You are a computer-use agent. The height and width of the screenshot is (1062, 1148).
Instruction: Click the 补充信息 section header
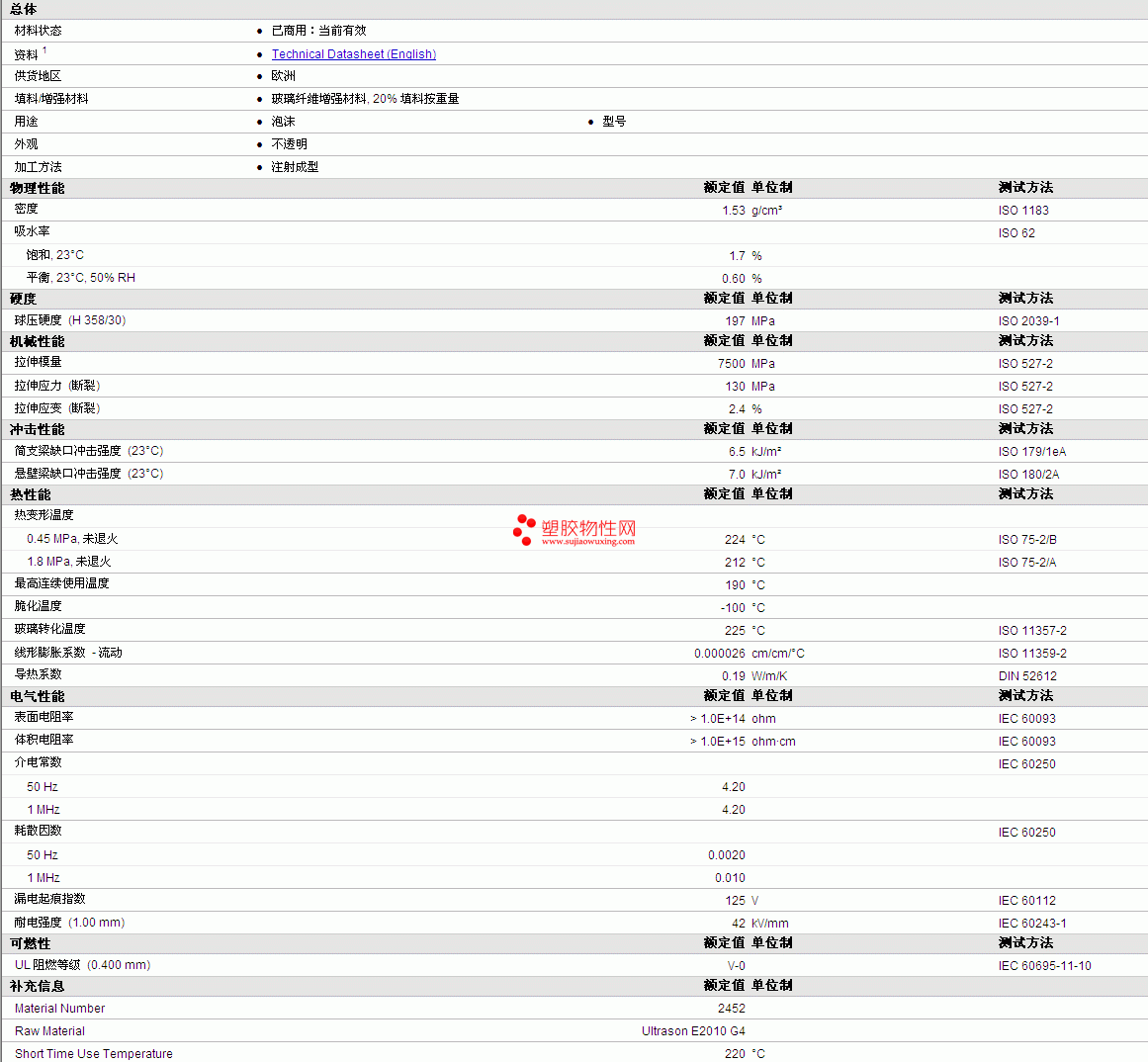click(38, 986)
